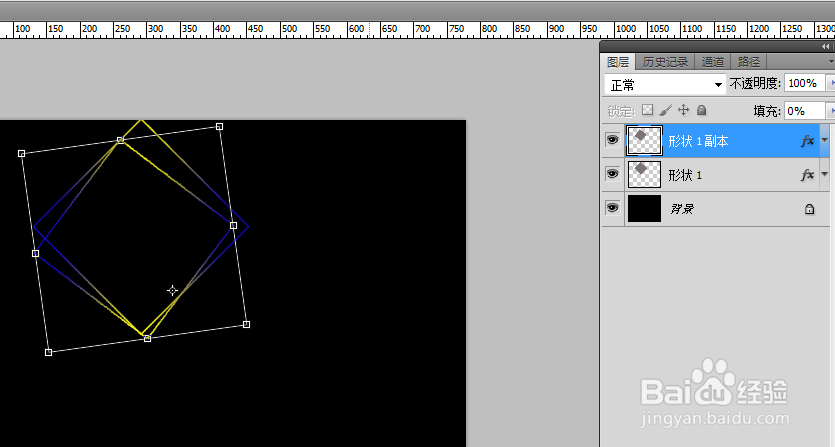This screenshot has width=835, height=447.
Task: Click the 形状 1 layer name
Action: [685, 175]
